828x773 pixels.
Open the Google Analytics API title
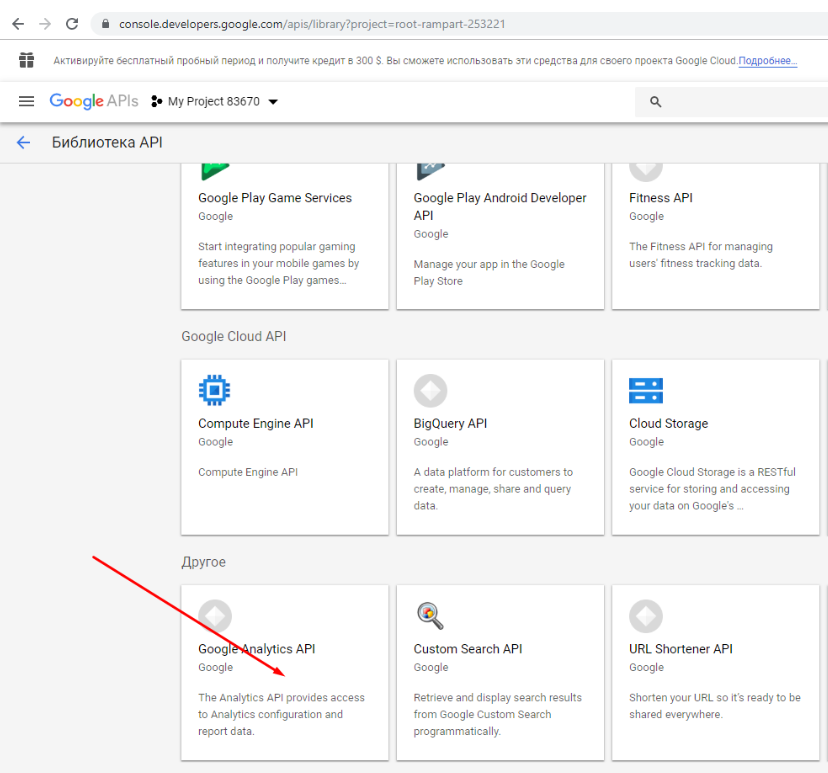pyautogui.click(x=257, y=649)
